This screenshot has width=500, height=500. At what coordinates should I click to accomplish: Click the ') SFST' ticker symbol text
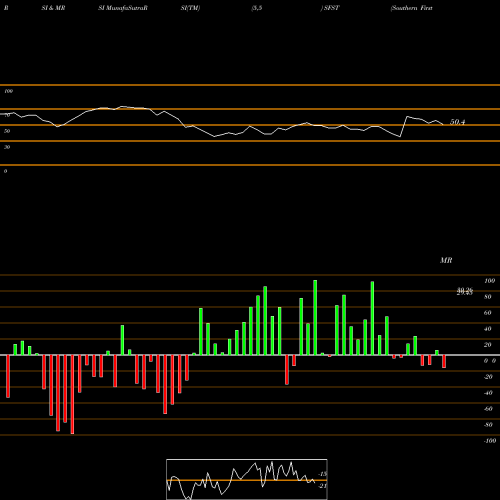(330, 8)
